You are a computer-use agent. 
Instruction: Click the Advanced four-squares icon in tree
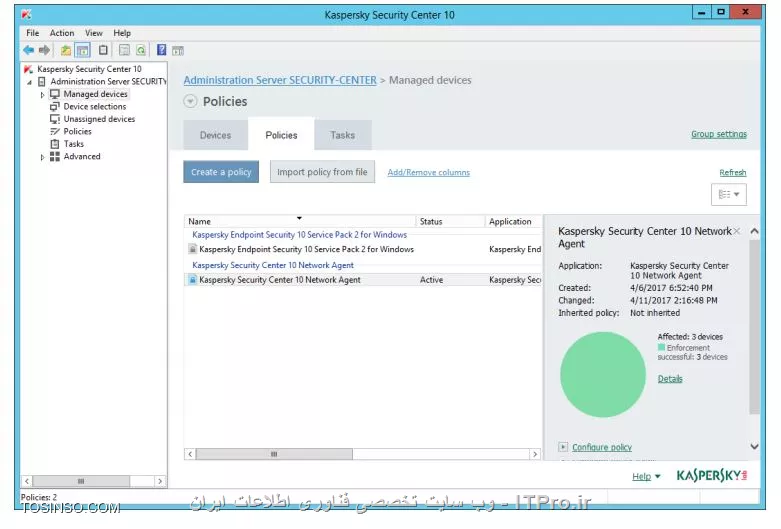tap(55, 156)
